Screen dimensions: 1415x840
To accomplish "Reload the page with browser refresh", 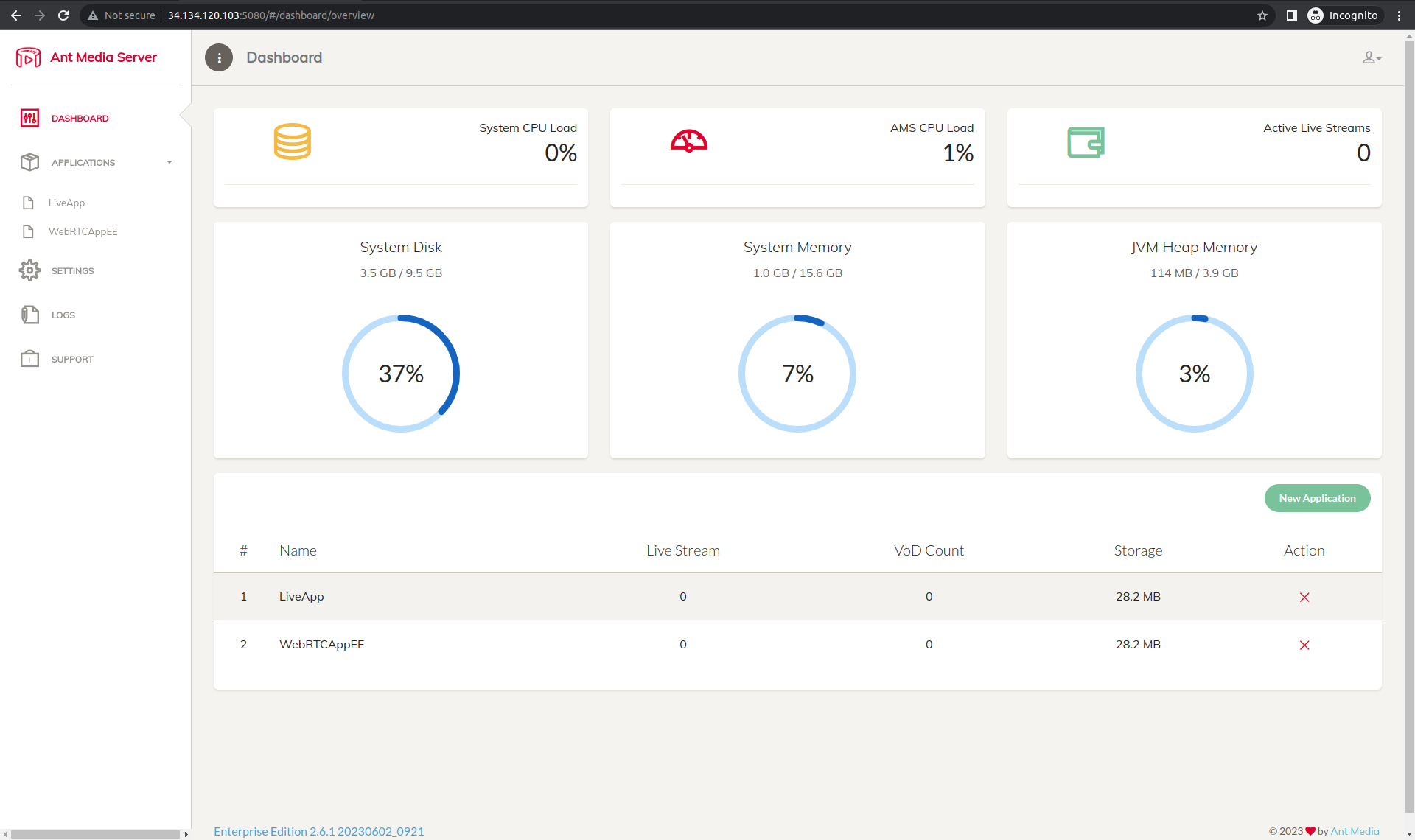I will (63, 15).
